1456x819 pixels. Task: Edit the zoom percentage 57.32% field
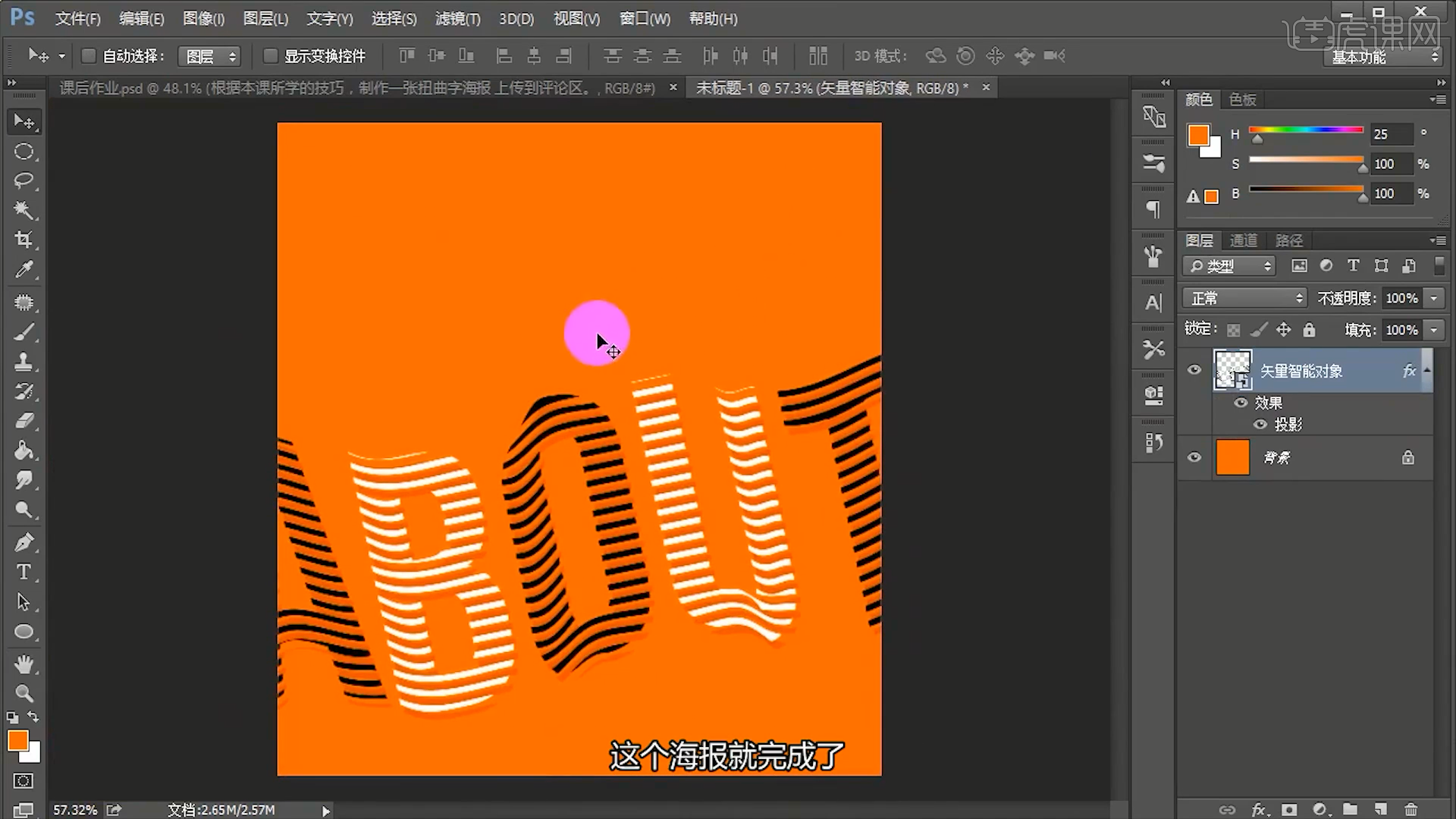75,810
